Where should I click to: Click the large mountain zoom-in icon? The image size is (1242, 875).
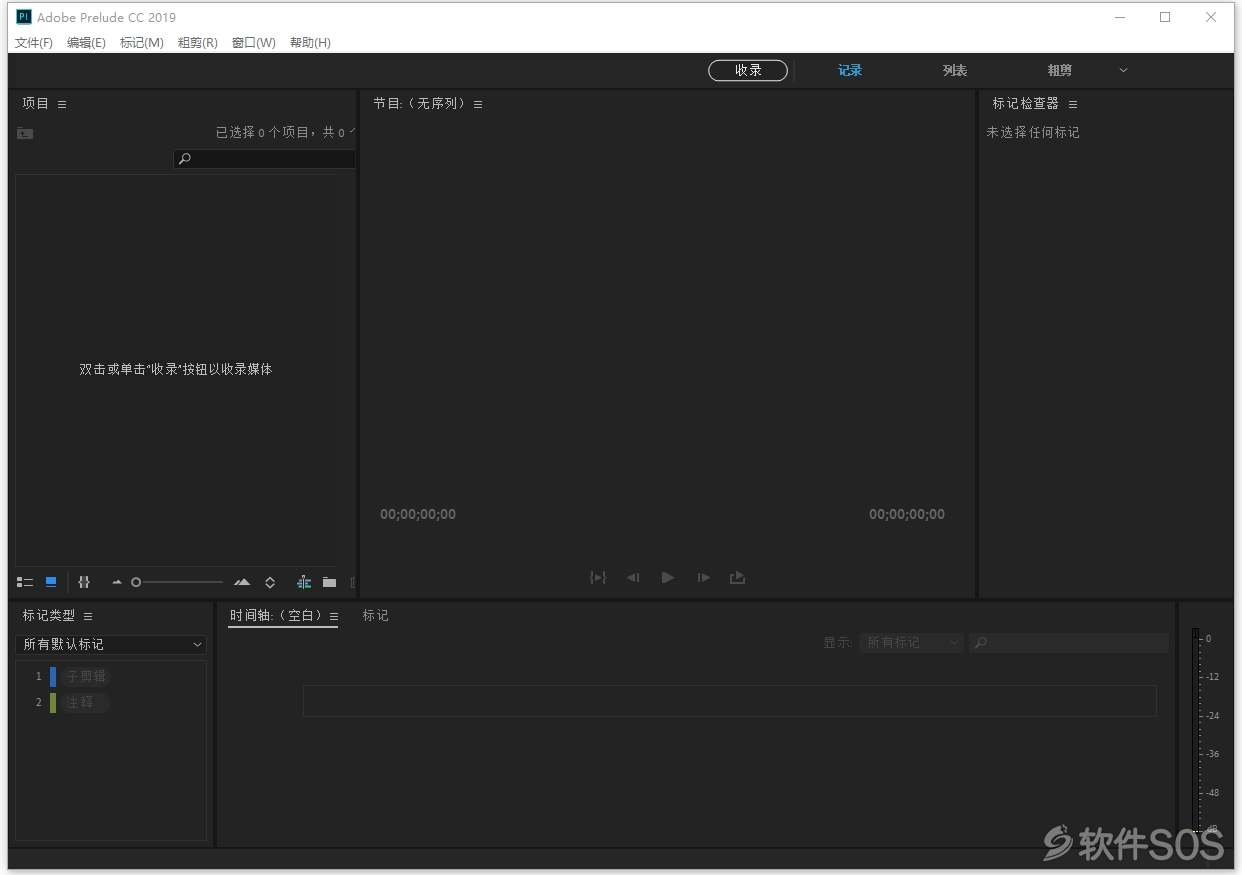pos(242,582)
